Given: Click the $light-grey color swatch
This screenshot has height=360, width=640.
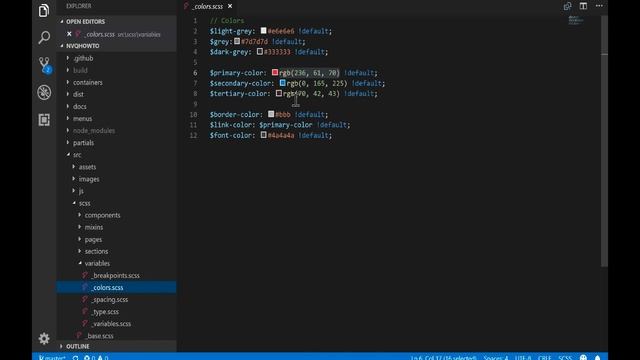Looking at the screenshot, I should point(263,31).
